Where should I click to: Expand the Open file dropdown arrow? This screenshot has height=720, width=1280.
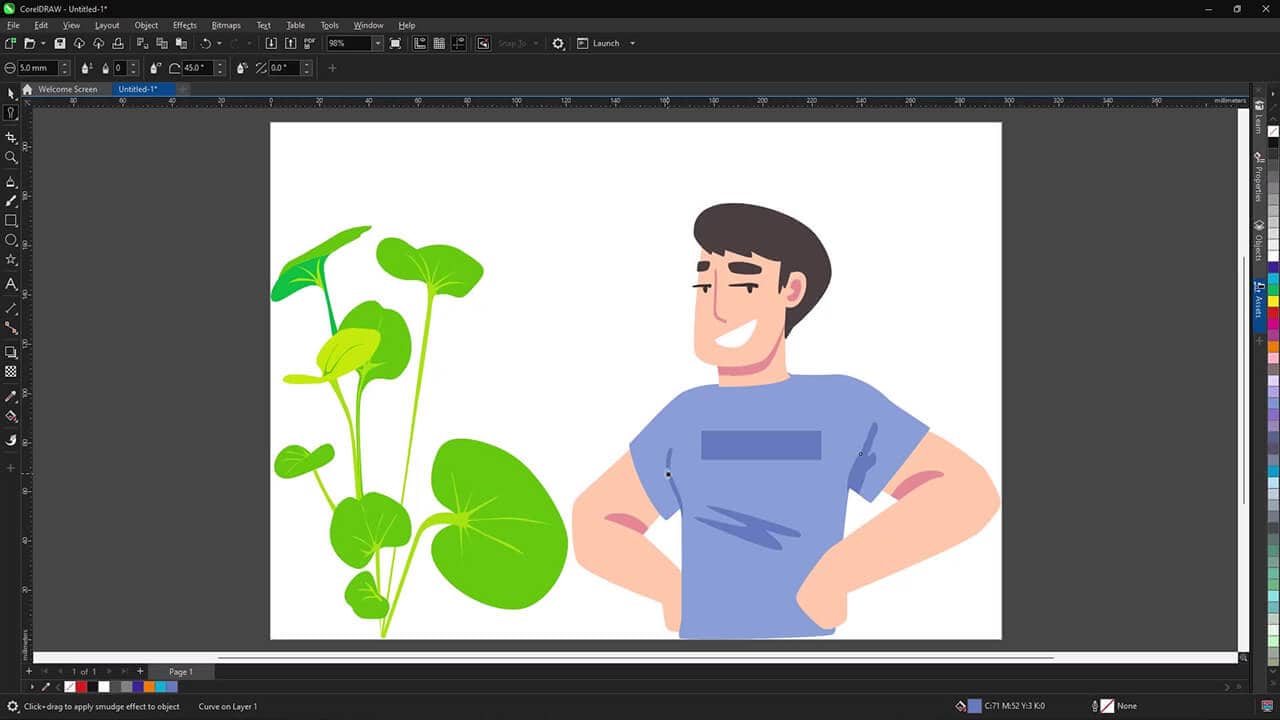[43, 44]
